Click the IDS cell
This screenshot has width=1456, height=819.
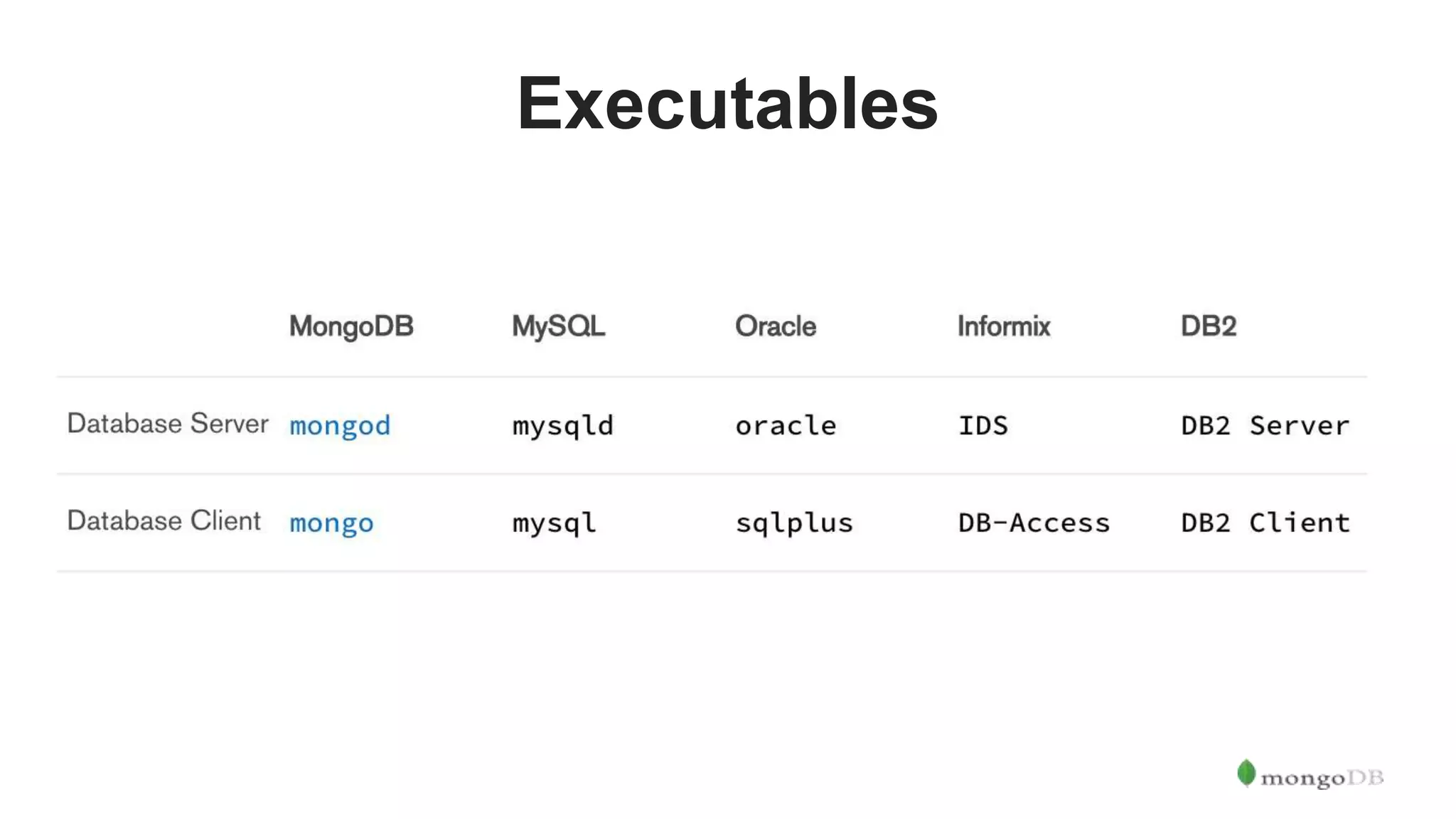(983, 426)
